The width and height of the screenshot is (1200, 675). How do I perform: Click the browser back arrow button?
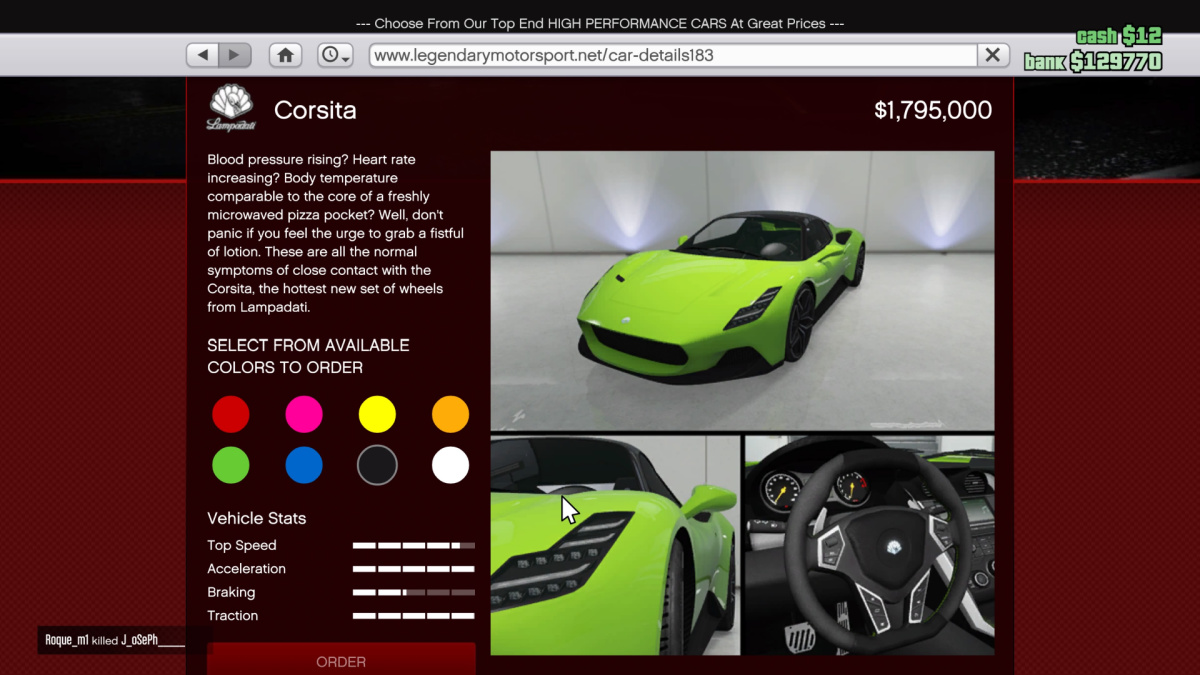tap(203, 55)
